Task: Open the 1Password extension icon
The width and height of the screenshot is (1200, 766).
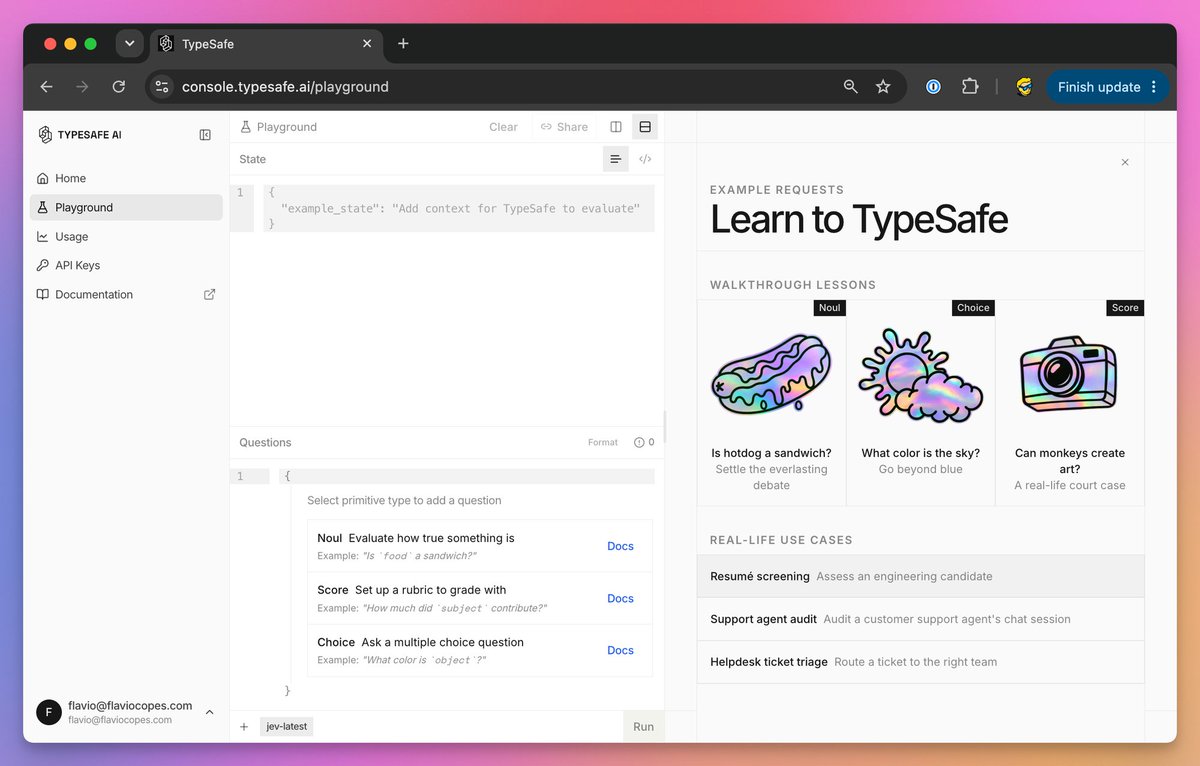Action: (x=933, y=87)
